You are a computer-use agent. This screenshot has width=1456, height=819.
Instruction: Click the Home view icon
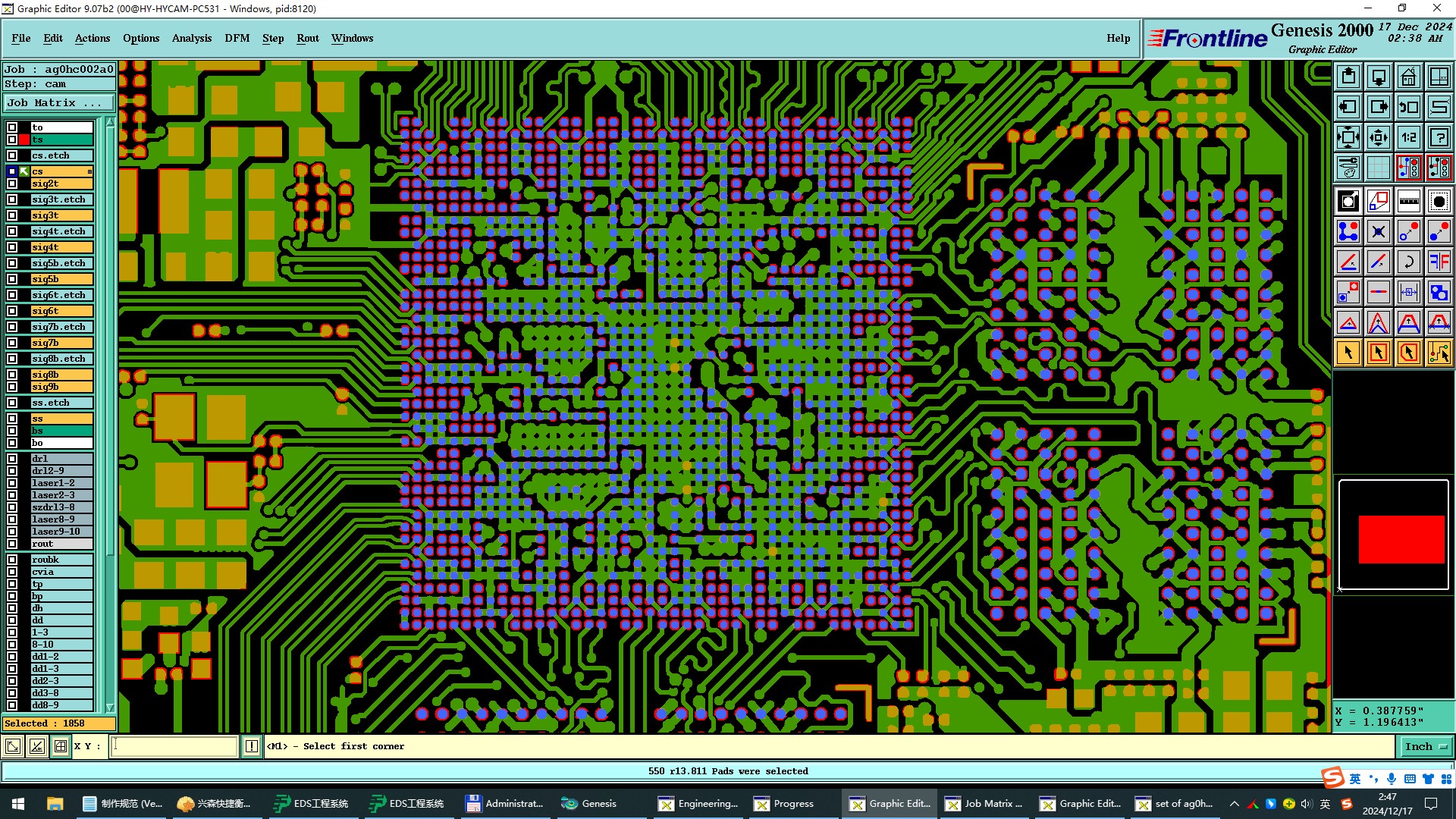point(1408,77)
